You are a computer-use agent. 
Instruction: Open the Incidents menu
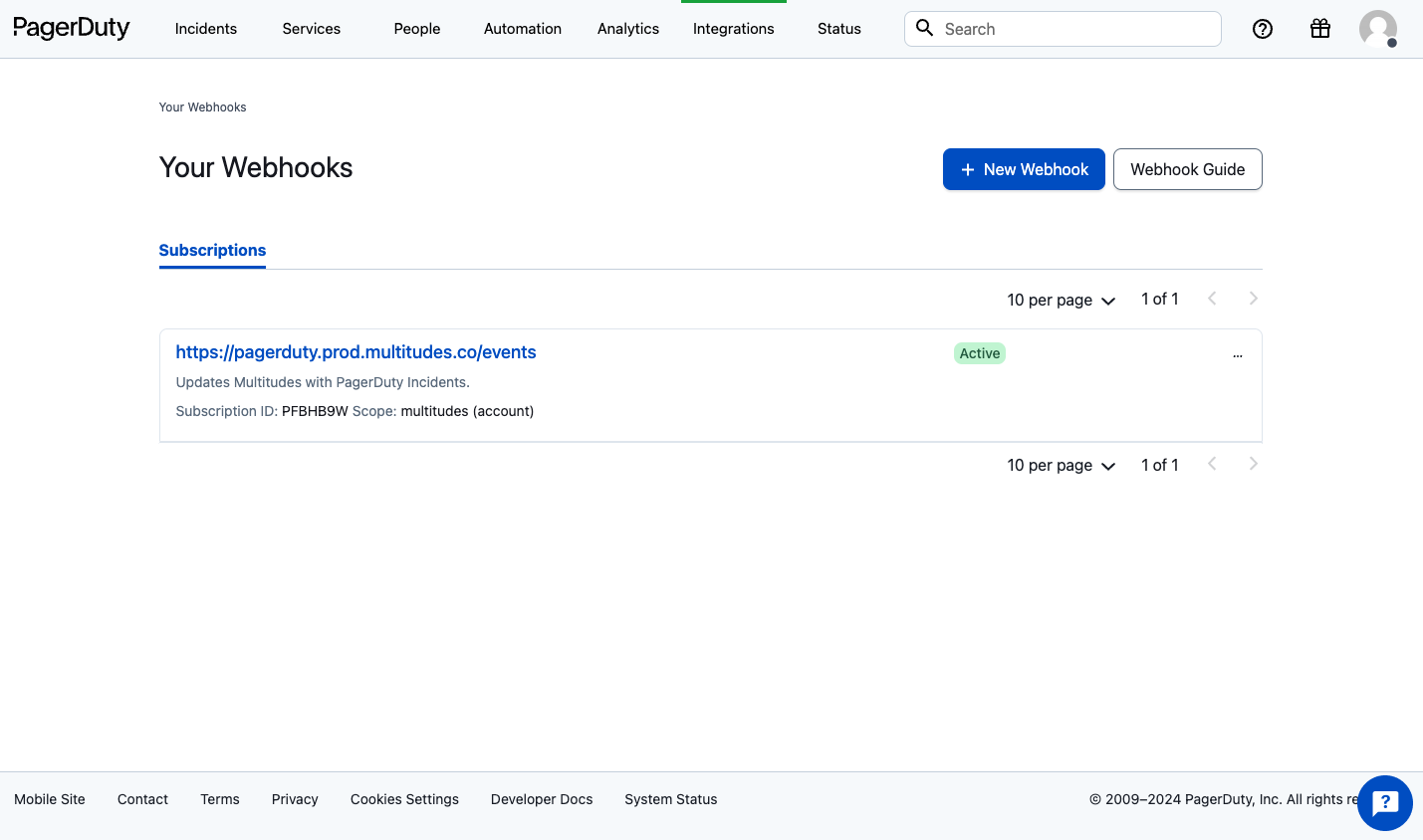(205, 29)
